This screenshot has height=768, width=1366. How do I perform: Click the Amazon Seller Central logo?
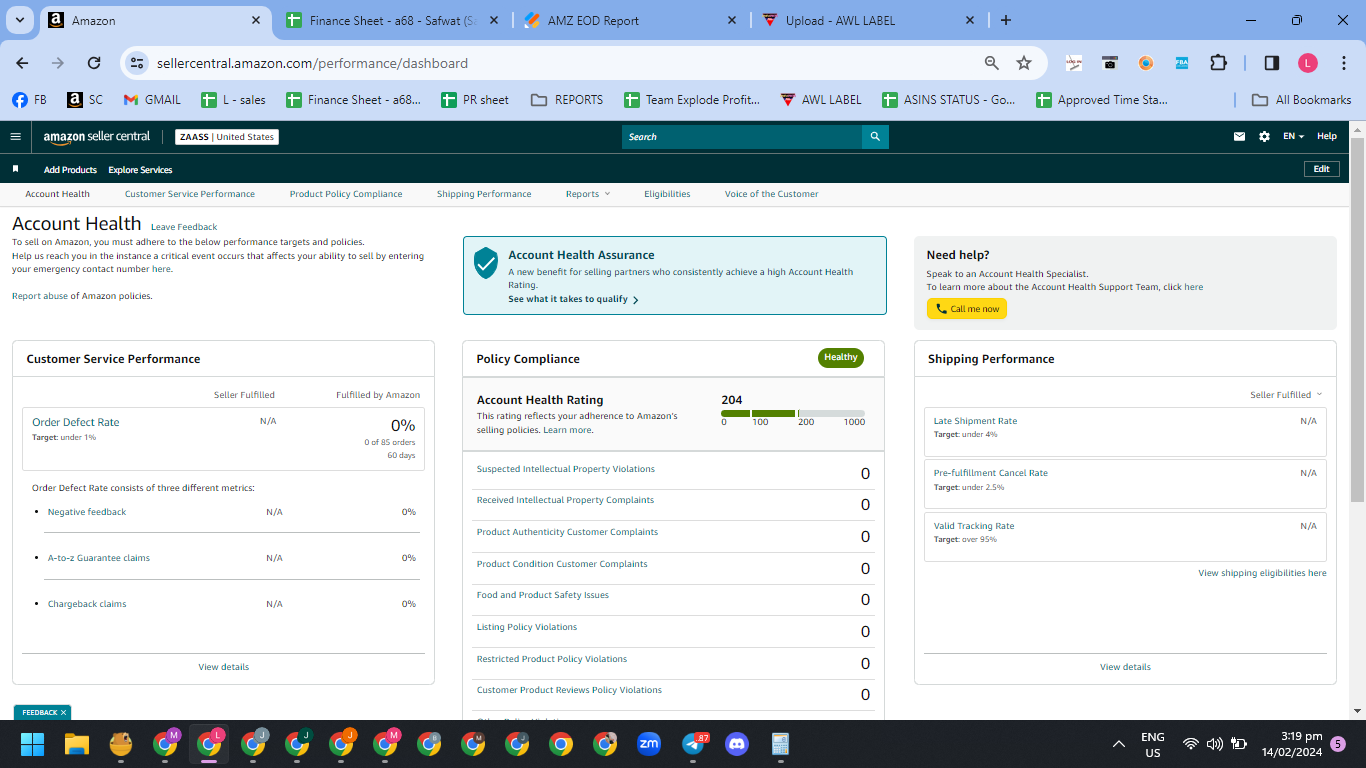[97, 137]
